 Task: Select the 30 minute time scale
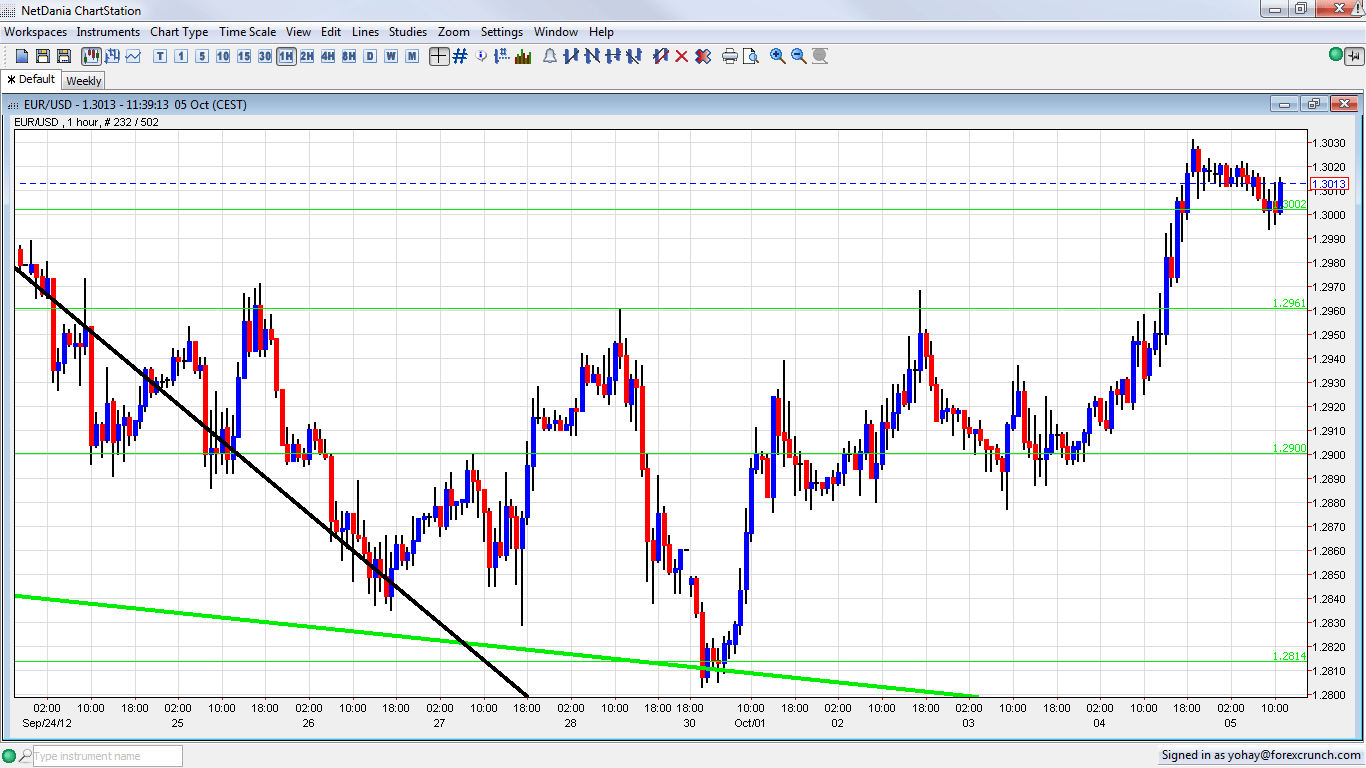point(265,56)
